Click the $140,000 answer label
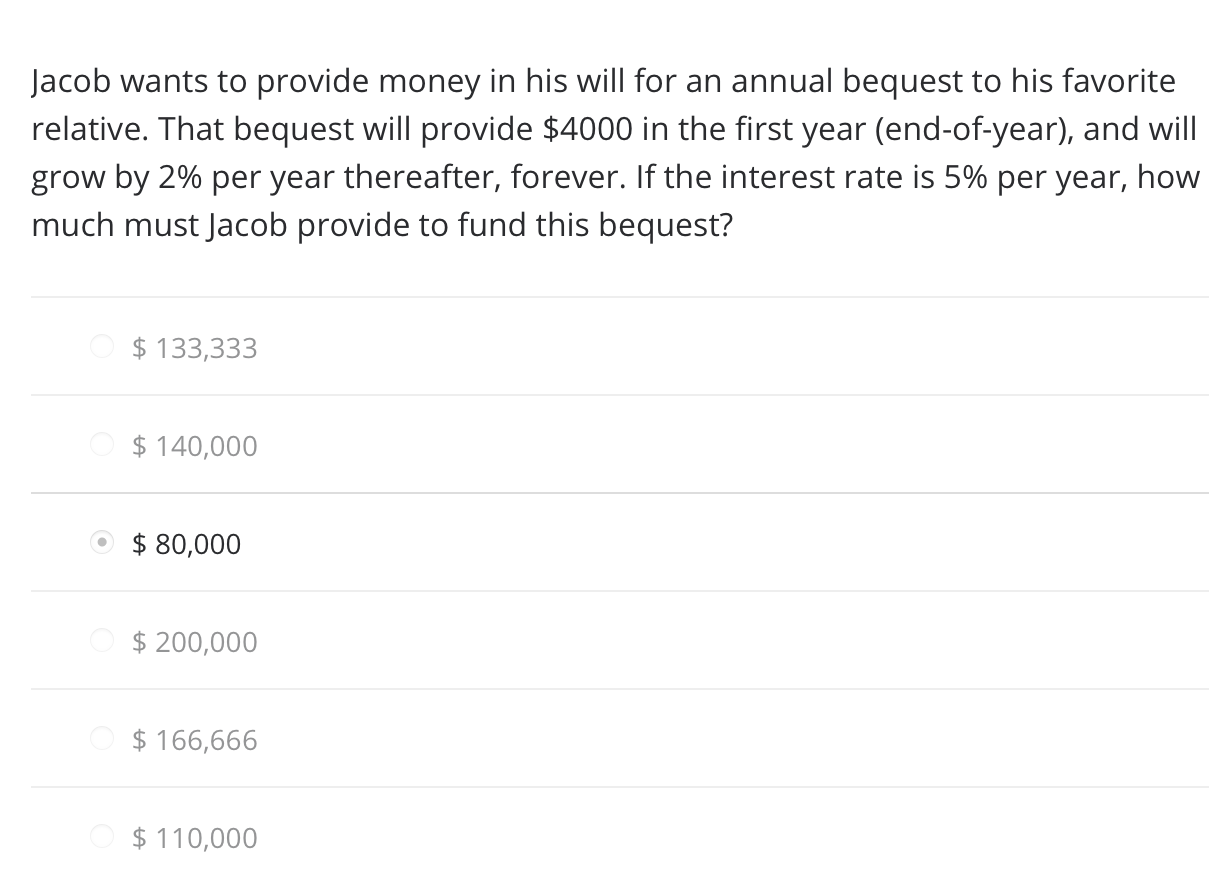The height and width of the screenshot is (874, 1222). [194, 445]
